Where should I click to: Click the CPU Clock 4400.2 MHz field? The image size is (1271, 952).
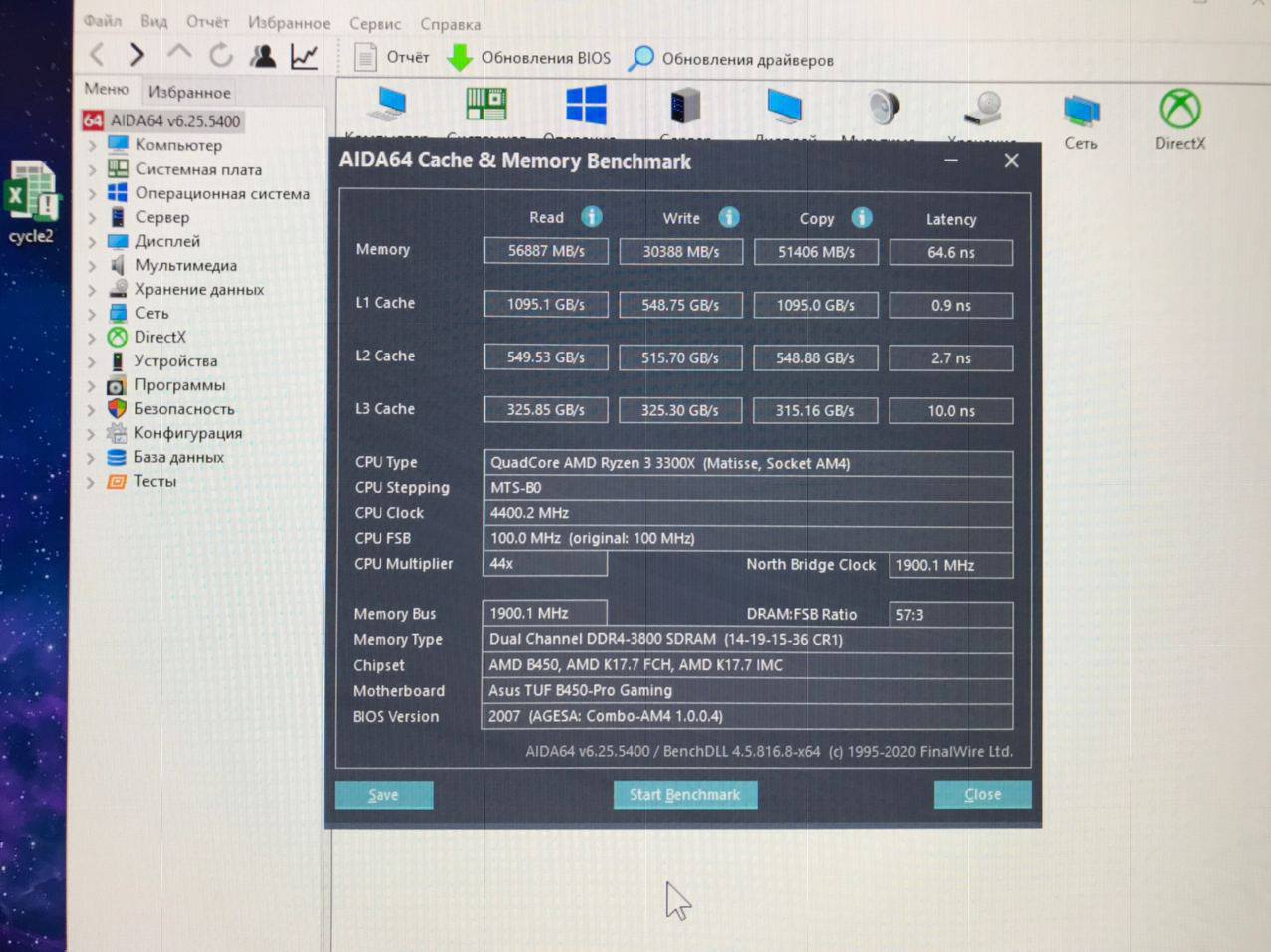pos(748,513)
